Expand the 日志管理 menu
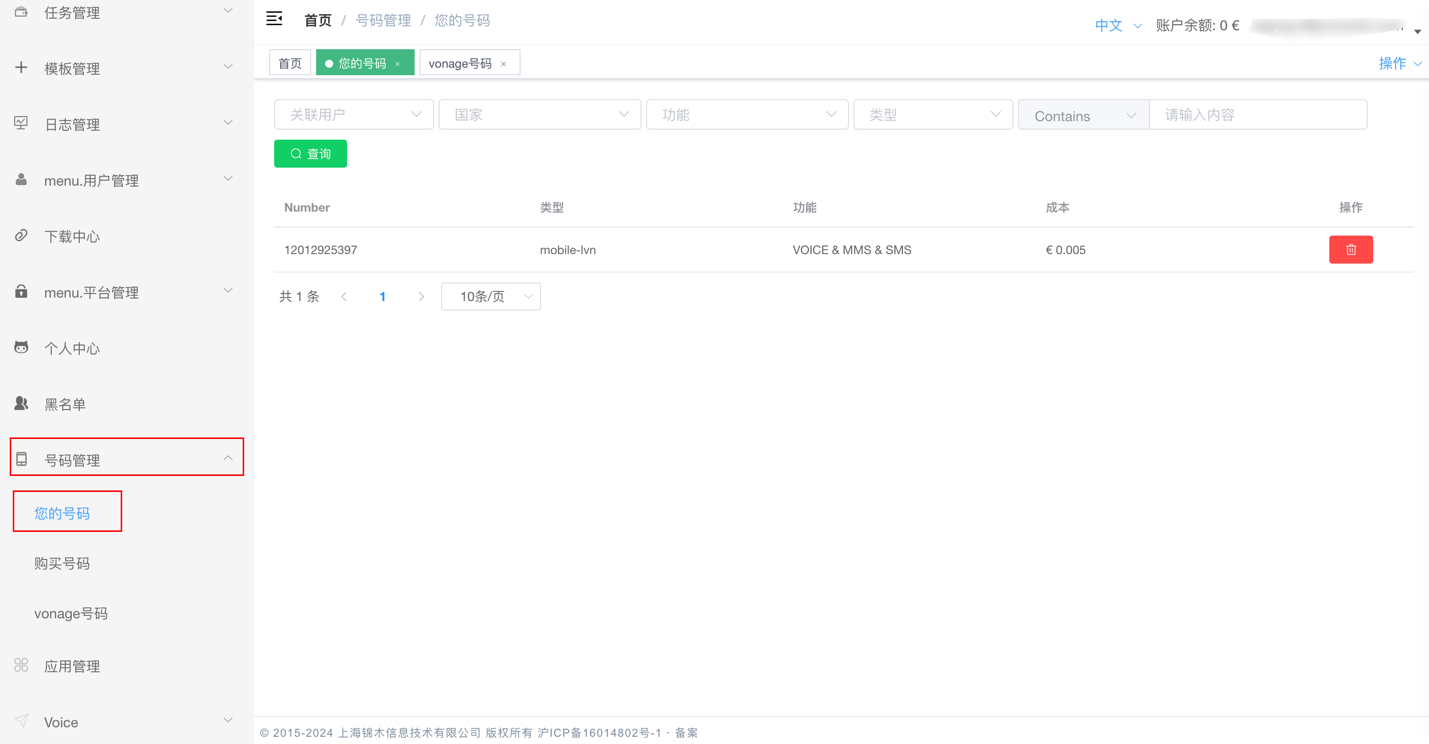The image size is (1429, 744). (x=228, y=124)
